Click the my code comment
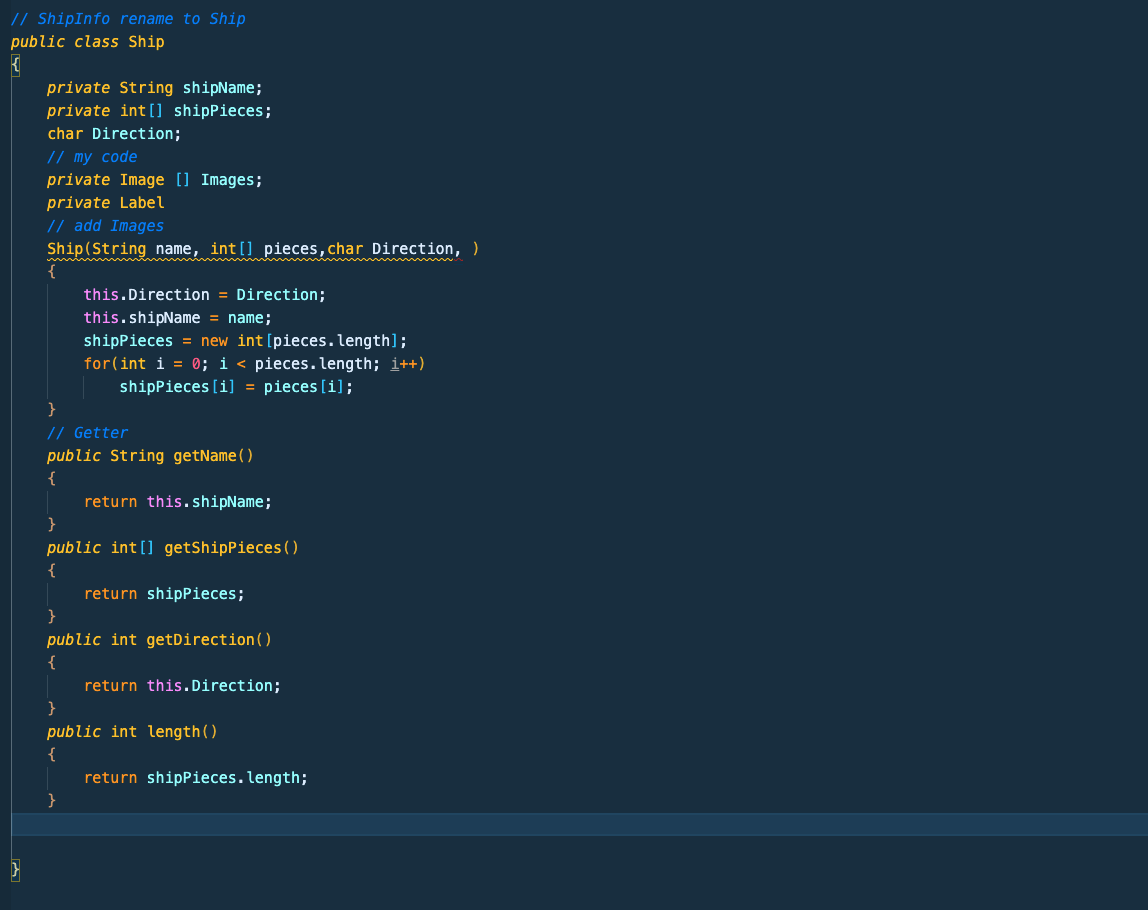 coord(92,156)
